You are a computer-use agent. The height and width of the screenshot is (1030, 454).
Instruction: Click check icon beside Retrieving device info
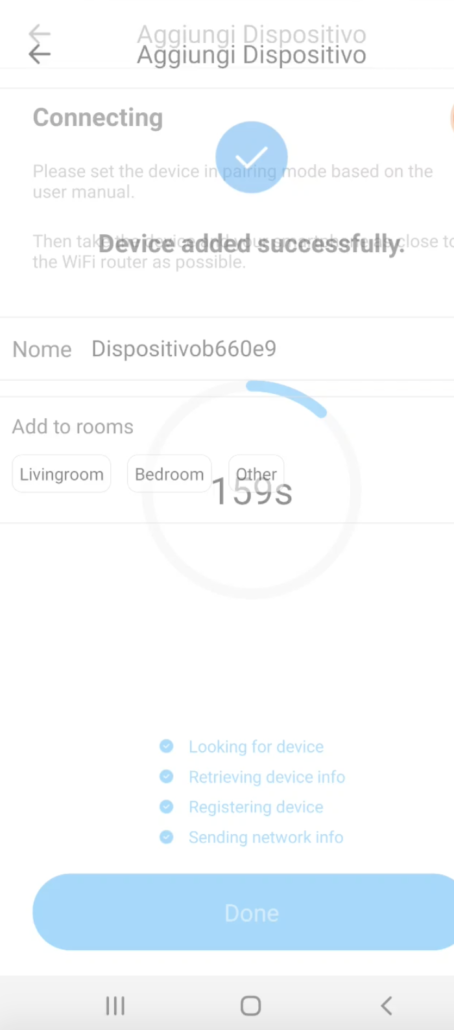pos(166,776)
